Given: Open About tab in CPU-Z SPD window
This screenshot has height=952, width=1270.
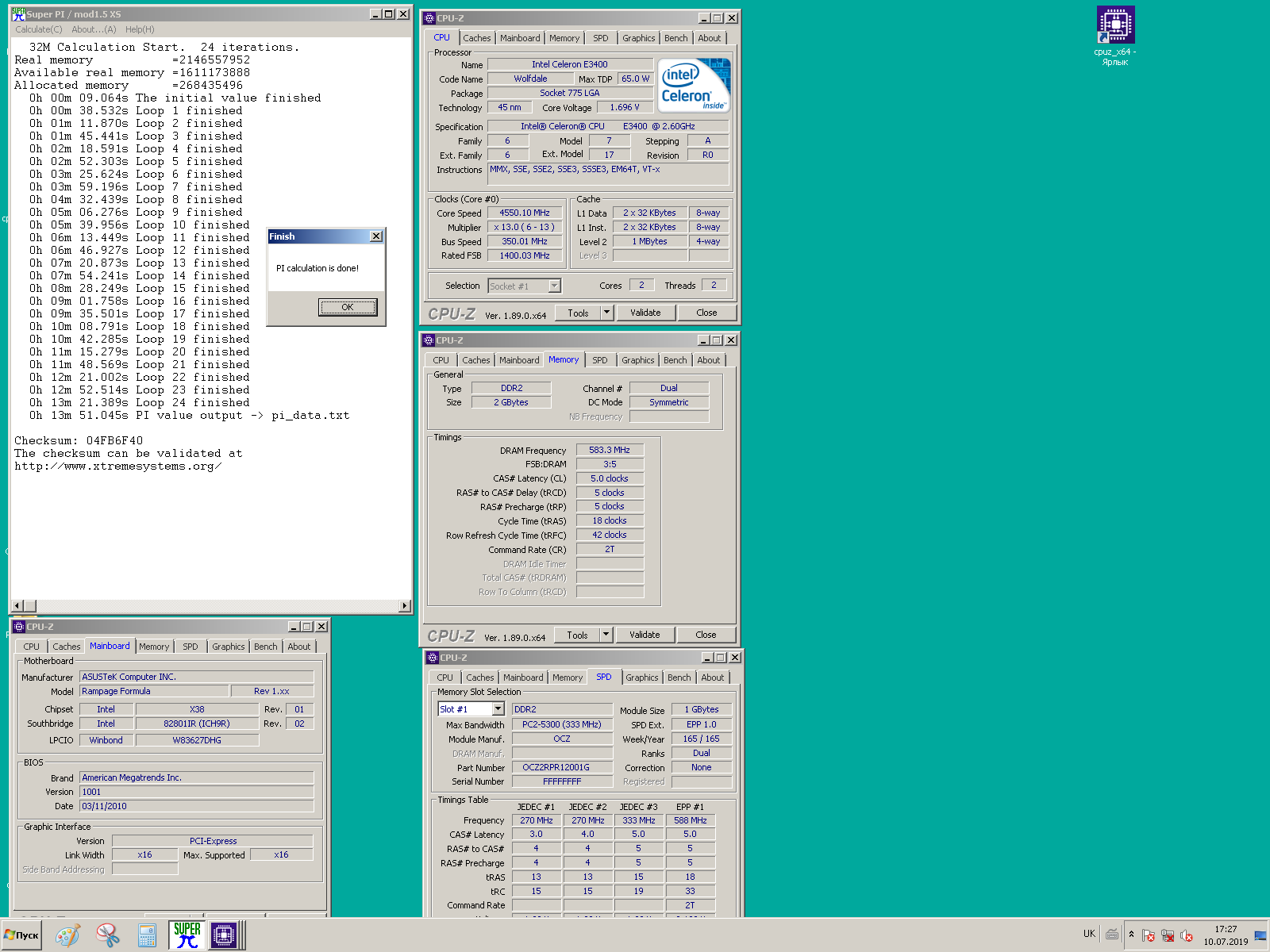Looking at the screenshot, I should click(713, 678).
